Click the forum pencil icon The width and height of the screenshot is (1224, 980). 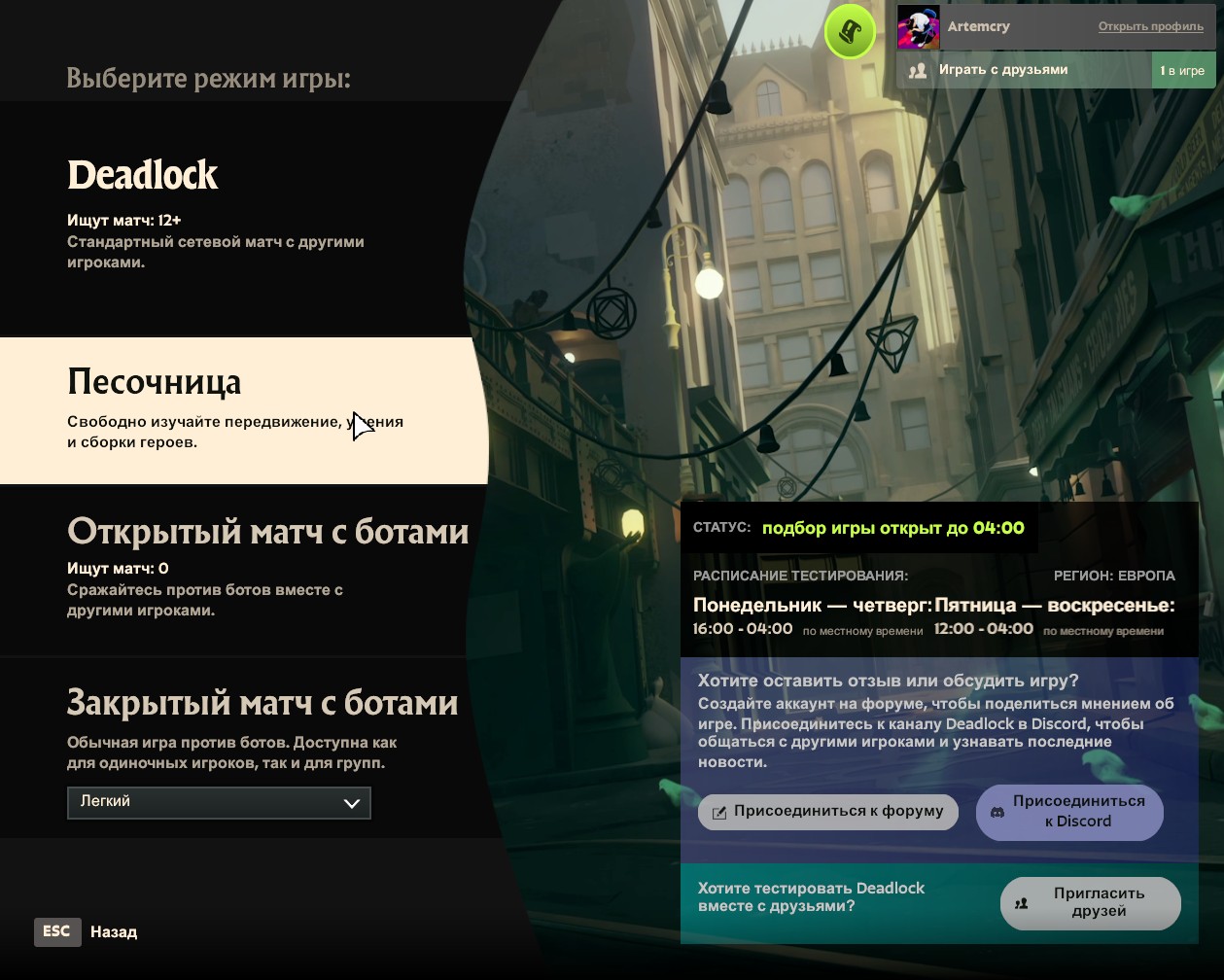719,813
